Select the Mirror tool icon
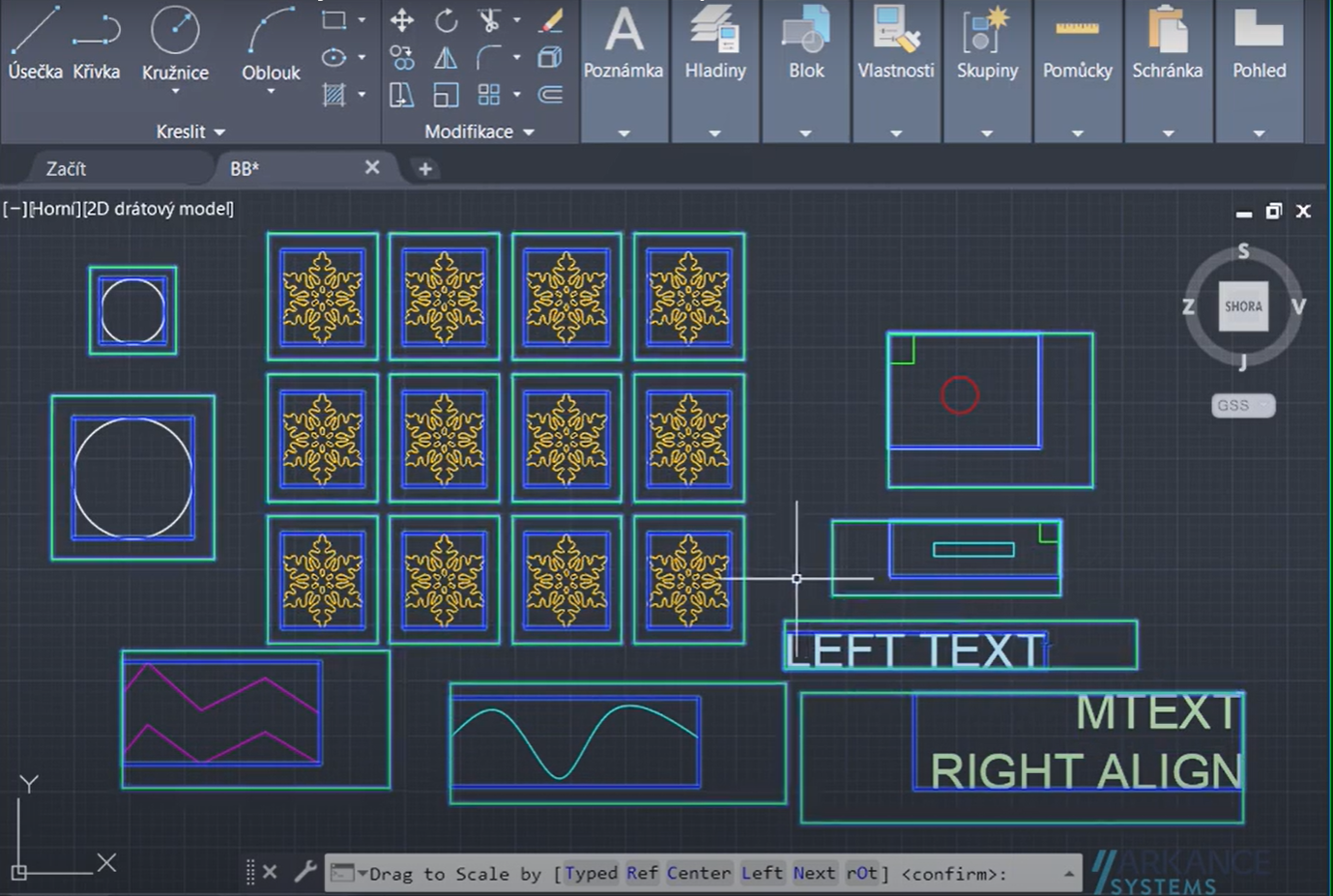The height and width of the screenshot is (896, 1333). (x=446, y=58)
